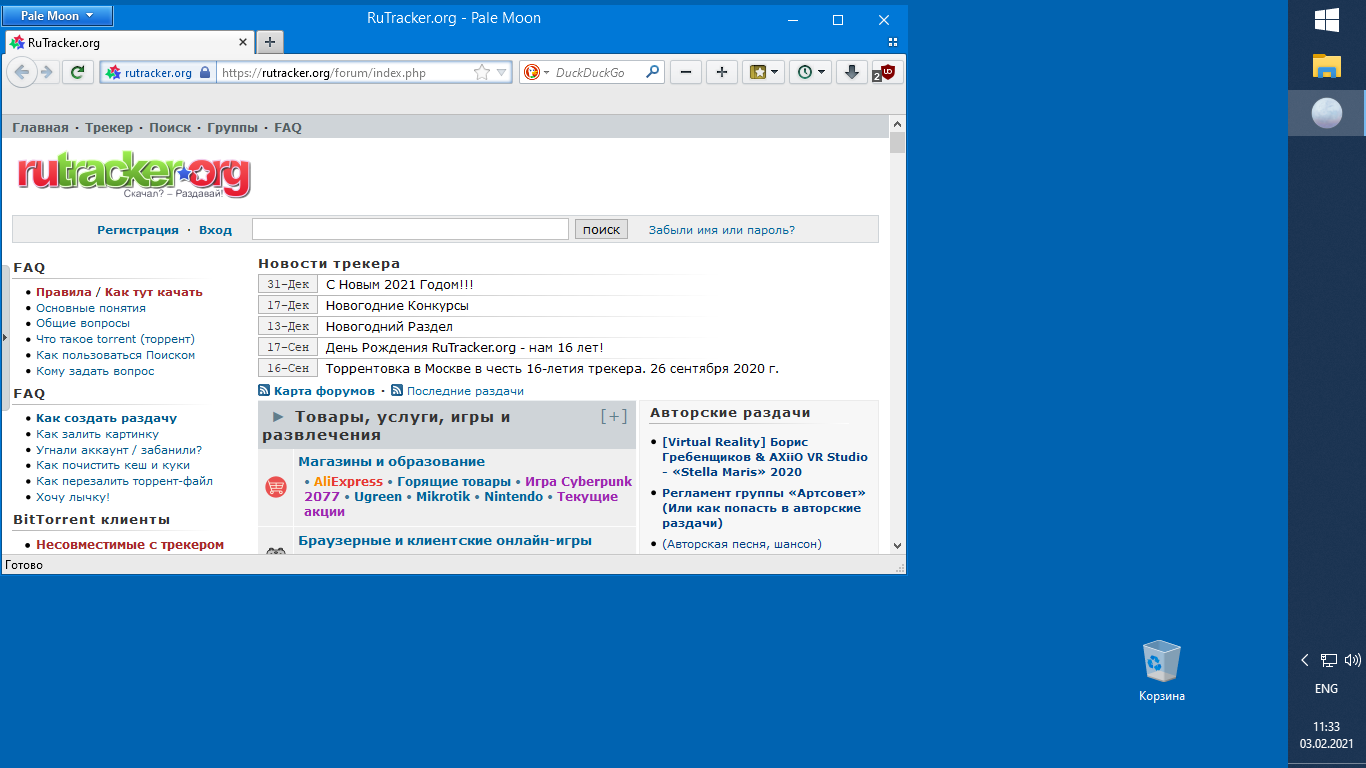The width and height of the screenshot is (1366, 768).
Task: Click the Регистрация link
Action: click(x=138, y=230)
